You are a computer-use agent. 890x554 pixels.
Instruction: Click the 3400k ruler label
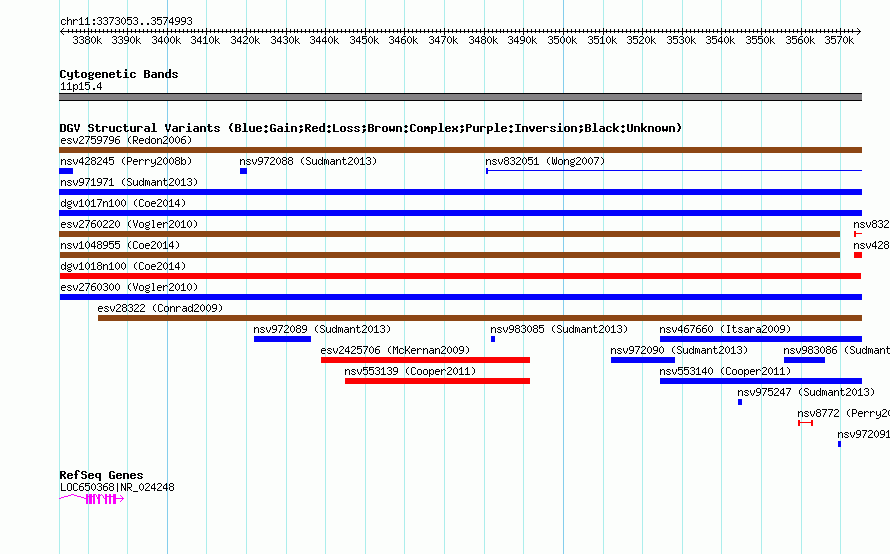click(x=166, y=40)
